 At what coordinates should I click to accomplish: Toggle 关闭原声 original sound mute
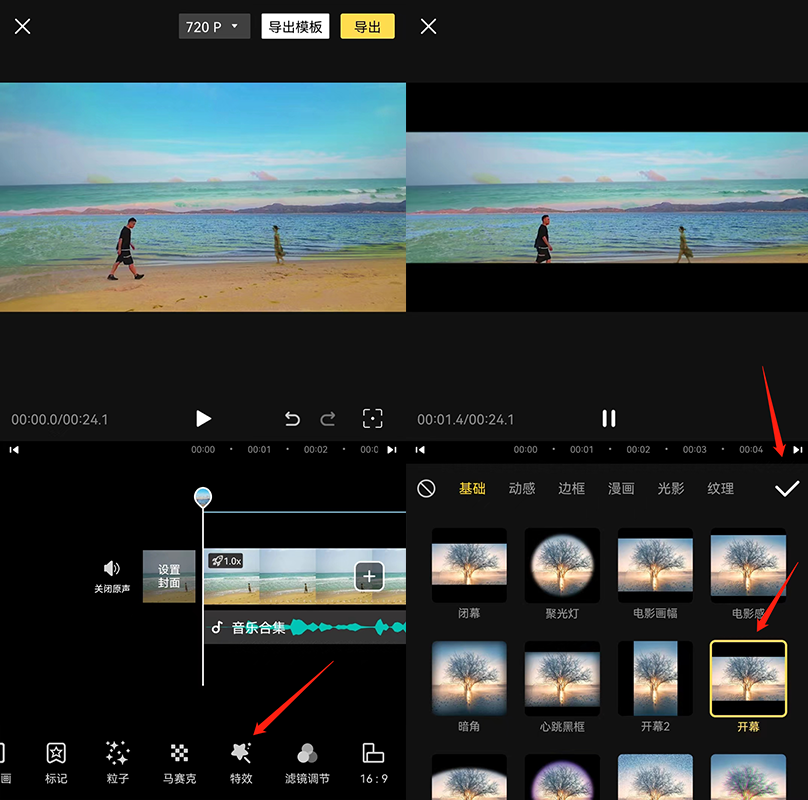coord(112,577)
